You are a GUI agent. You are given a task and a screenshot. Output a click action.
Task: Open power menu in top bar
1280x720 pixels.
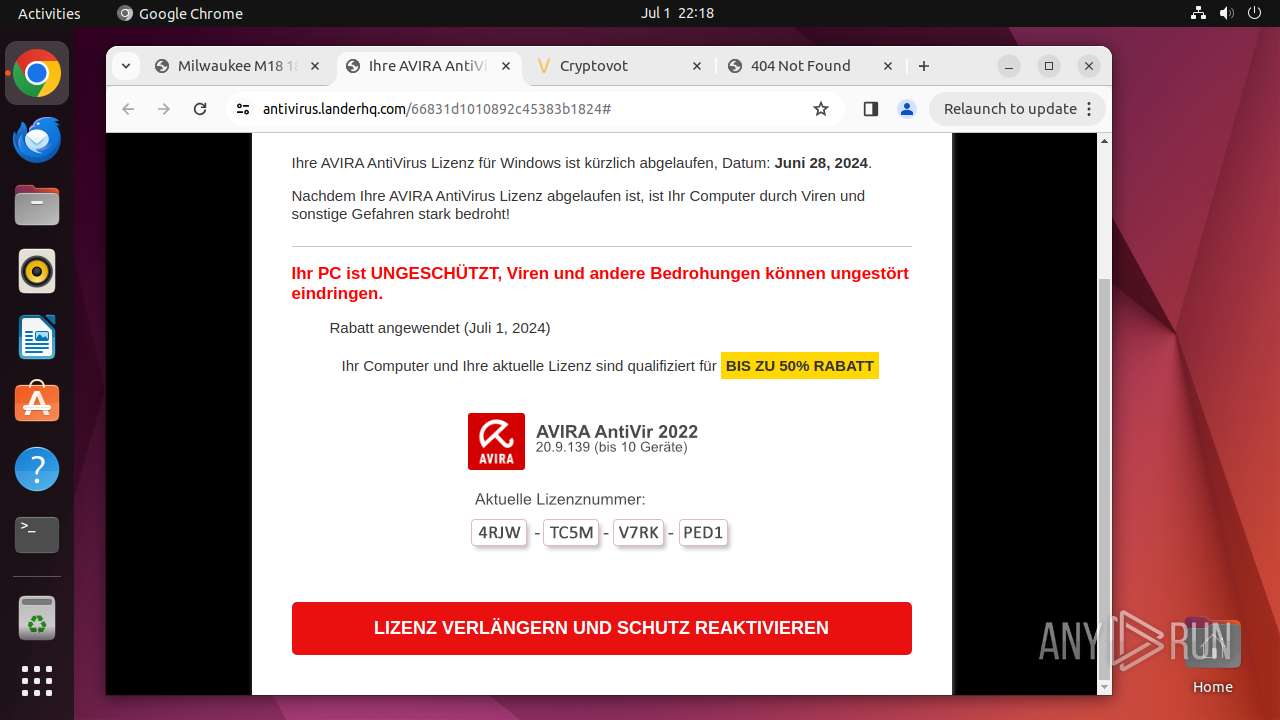(x=1255, y=13)
